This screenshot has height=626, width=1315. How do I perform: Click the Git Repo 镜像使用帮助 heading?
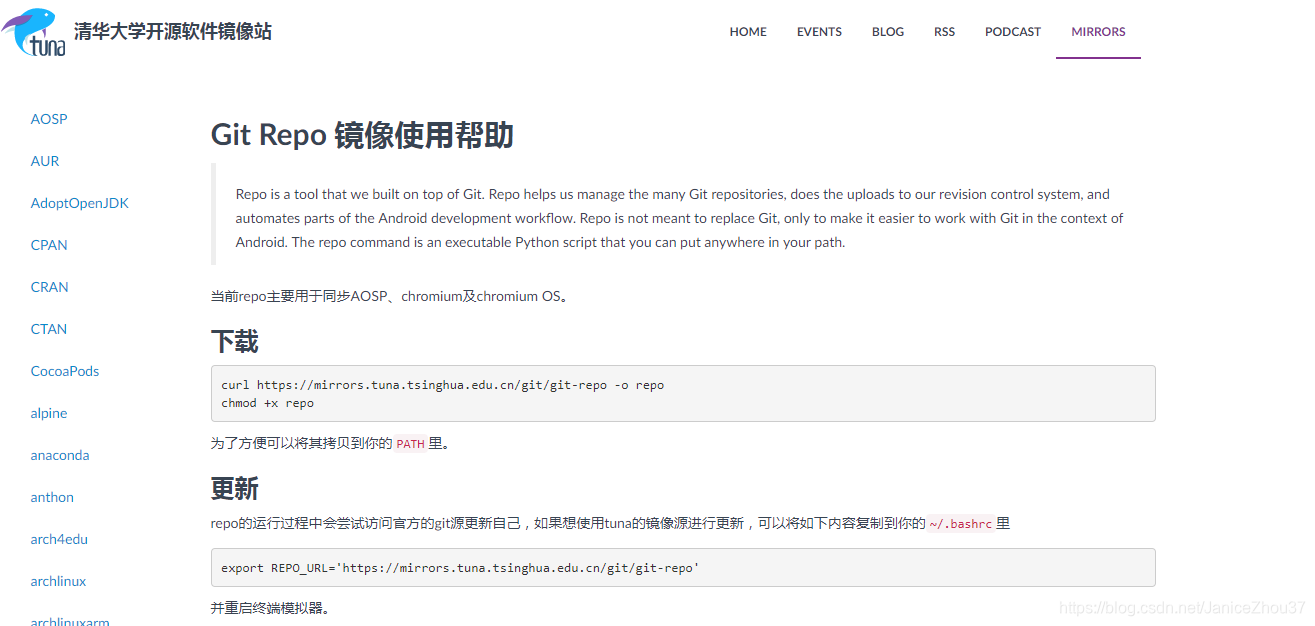click(x=362, y=135)
